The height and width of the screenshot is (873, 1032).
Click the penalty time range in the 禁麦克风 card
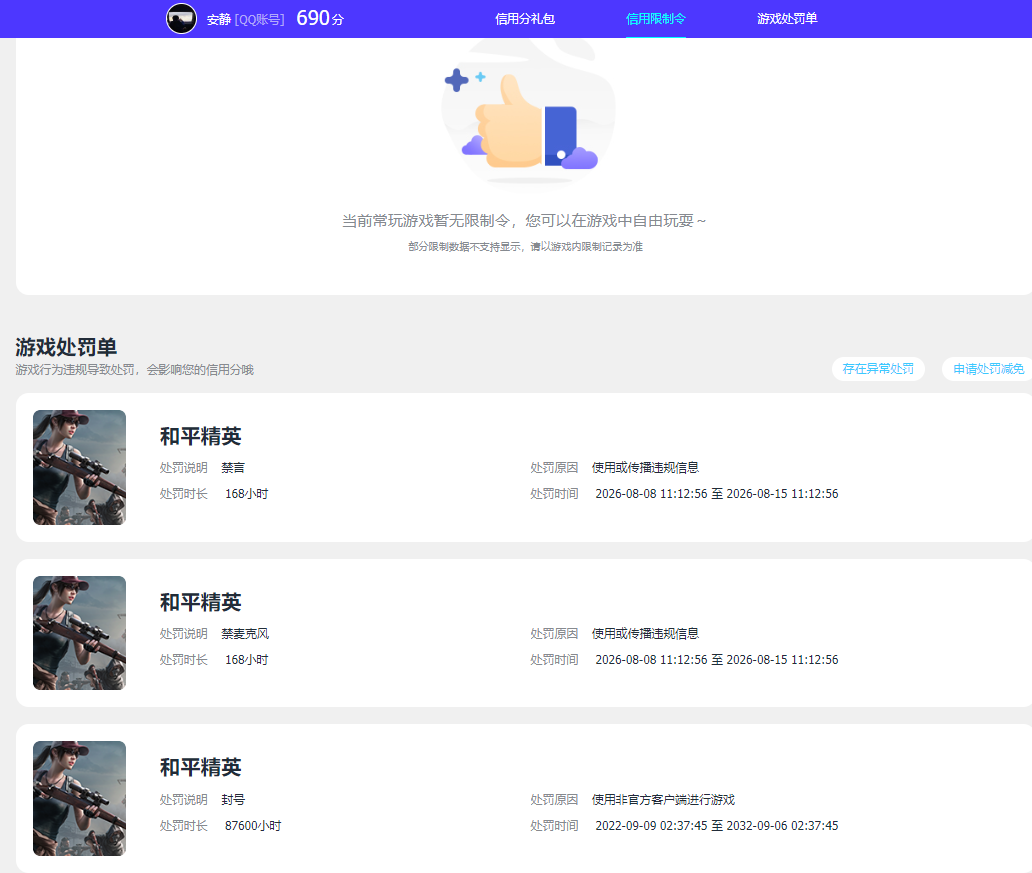(x=717, y=660)
